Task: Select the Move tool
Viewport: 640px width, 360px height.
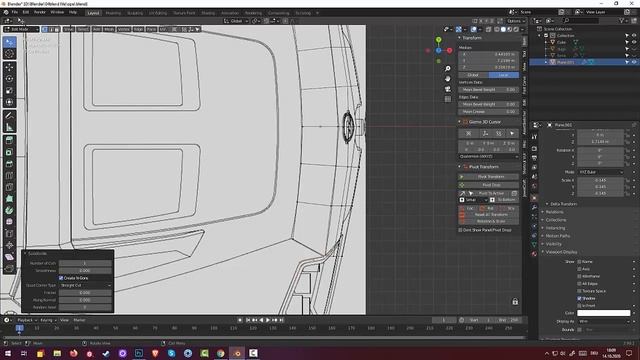Action: 9,67
